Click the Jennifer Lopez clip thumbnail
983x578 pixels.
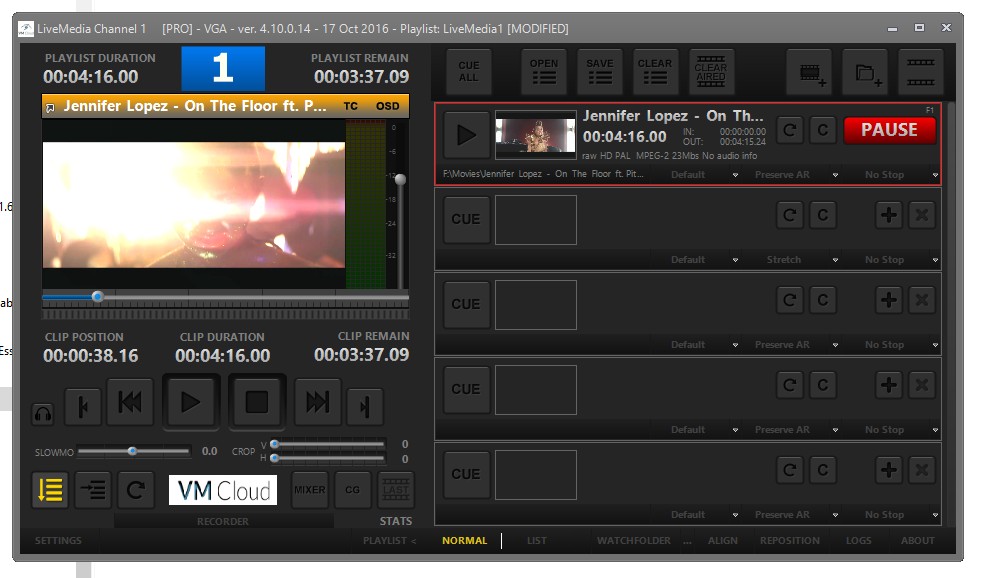[536, 134]
